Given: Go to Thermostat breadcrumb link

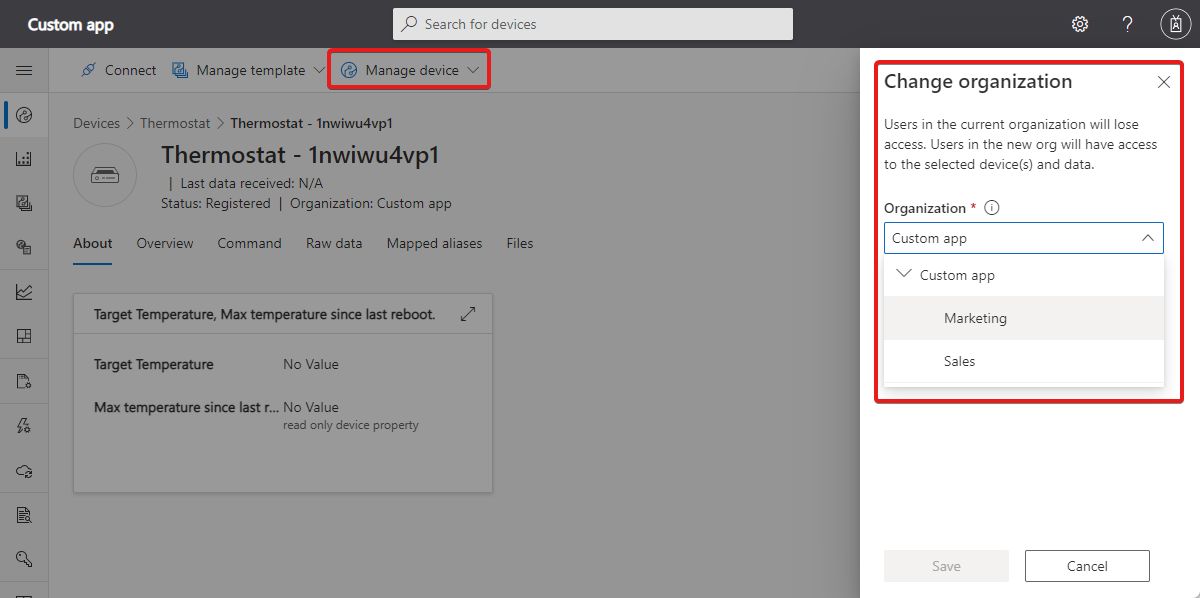Looking at the screenshot, I should click(x=175, y=123).
